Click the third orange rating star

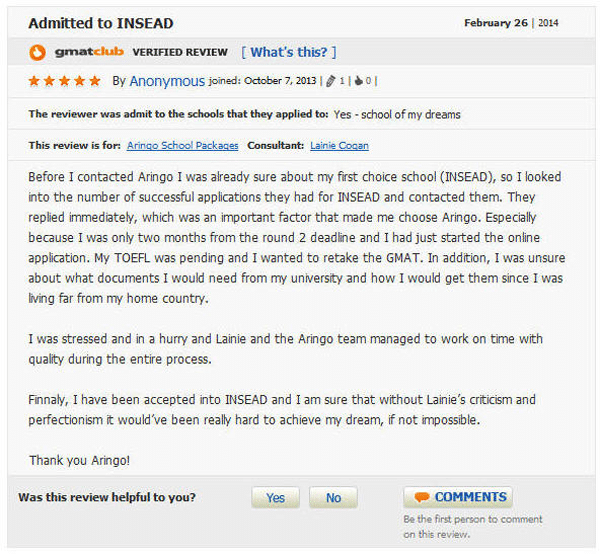[64, 81]
